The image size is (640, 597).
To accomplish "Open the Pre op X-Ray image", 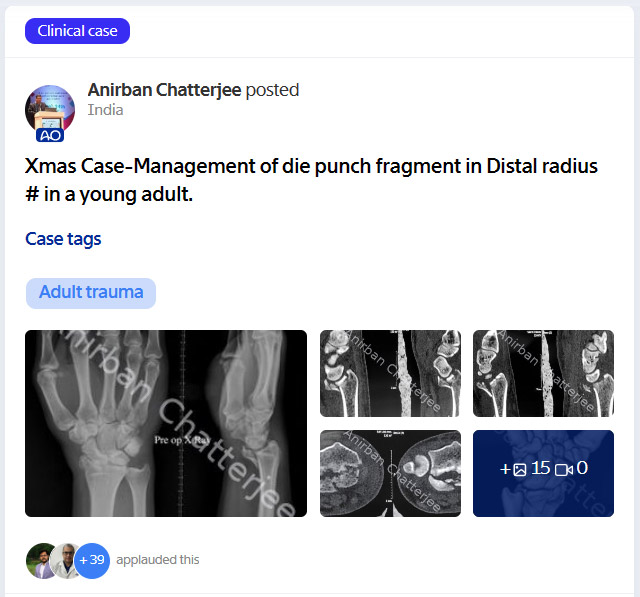I will [166, 424].
